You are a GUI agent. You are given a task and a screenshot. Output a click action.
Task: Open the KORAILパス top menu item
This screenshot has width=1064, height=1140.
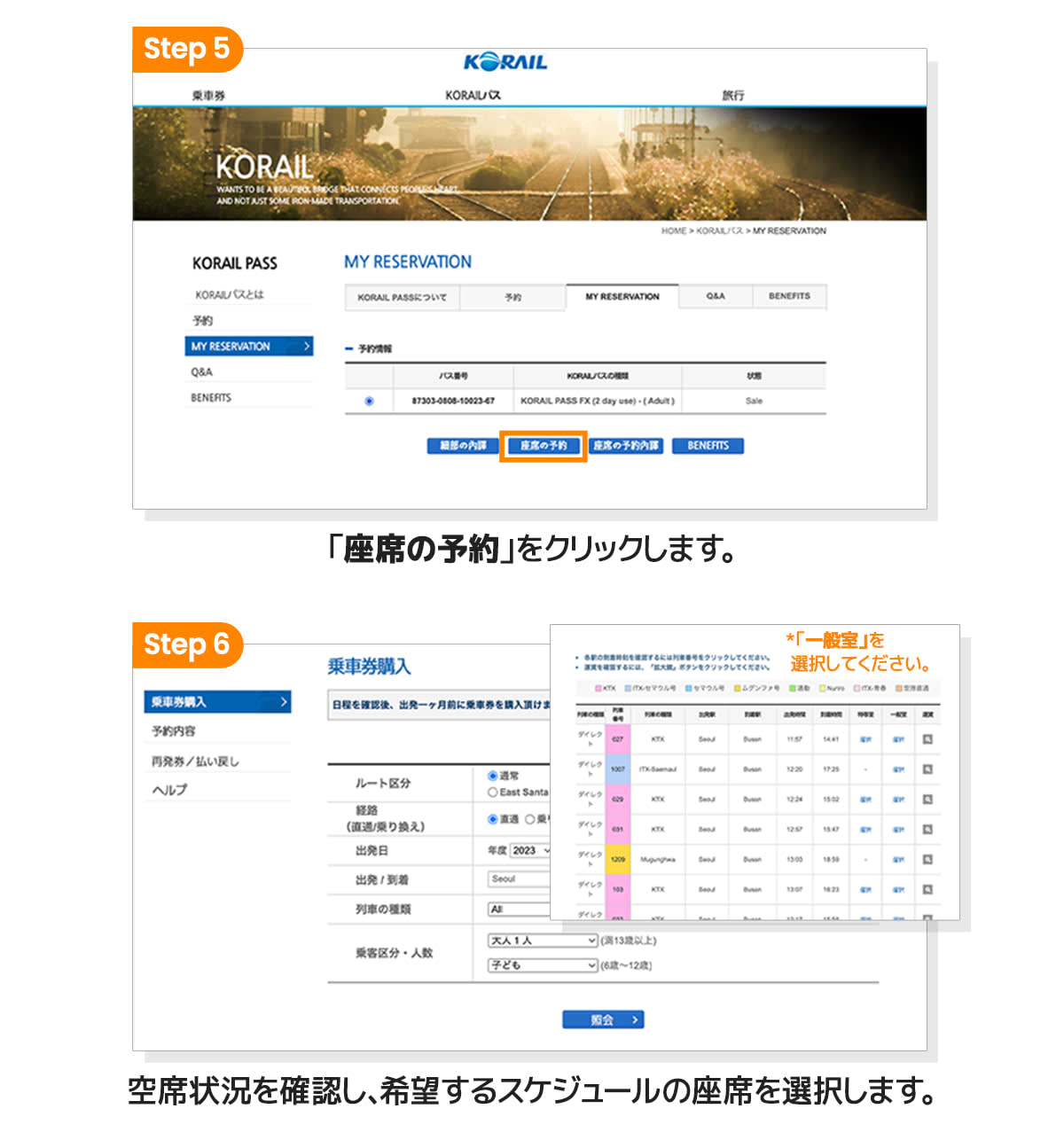click(x=473, y=96)
